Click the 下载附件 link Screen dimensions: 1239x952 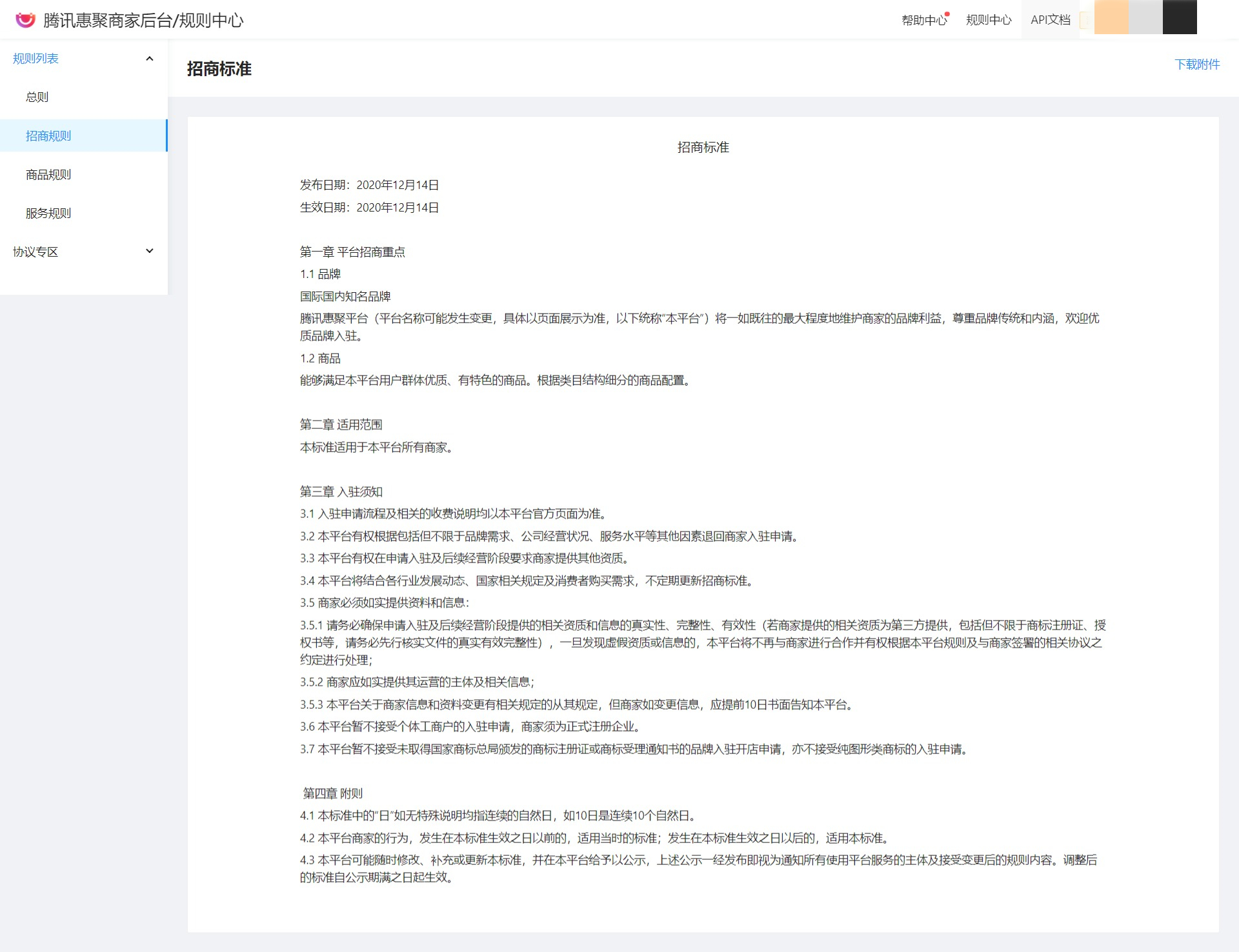click(x=1197, y=64)
